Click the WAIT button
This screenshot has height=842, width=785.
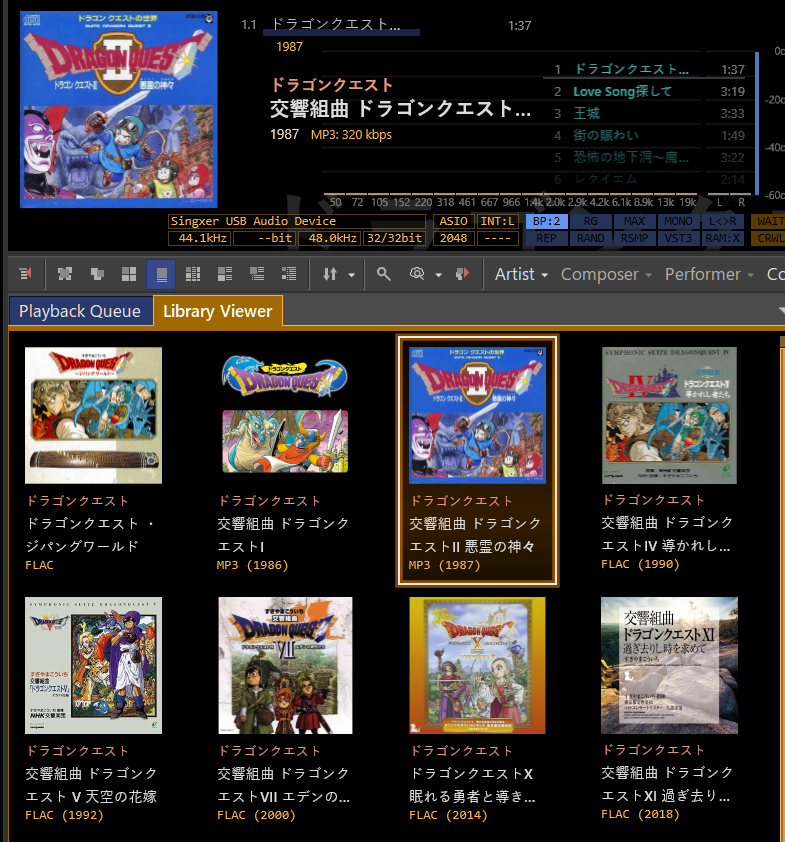point(769,221)
